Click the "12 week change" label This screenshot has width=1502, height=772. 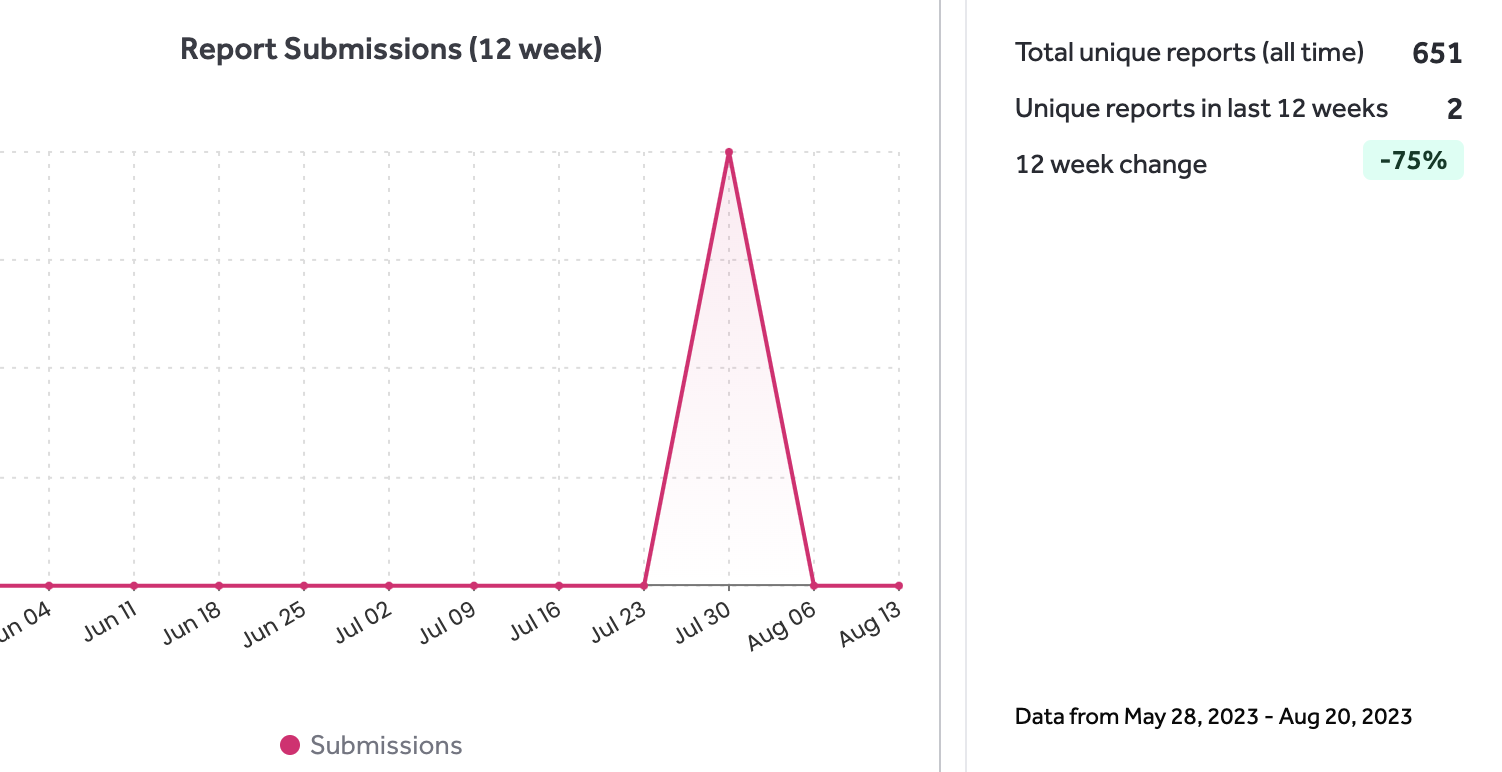[1111, 164]
